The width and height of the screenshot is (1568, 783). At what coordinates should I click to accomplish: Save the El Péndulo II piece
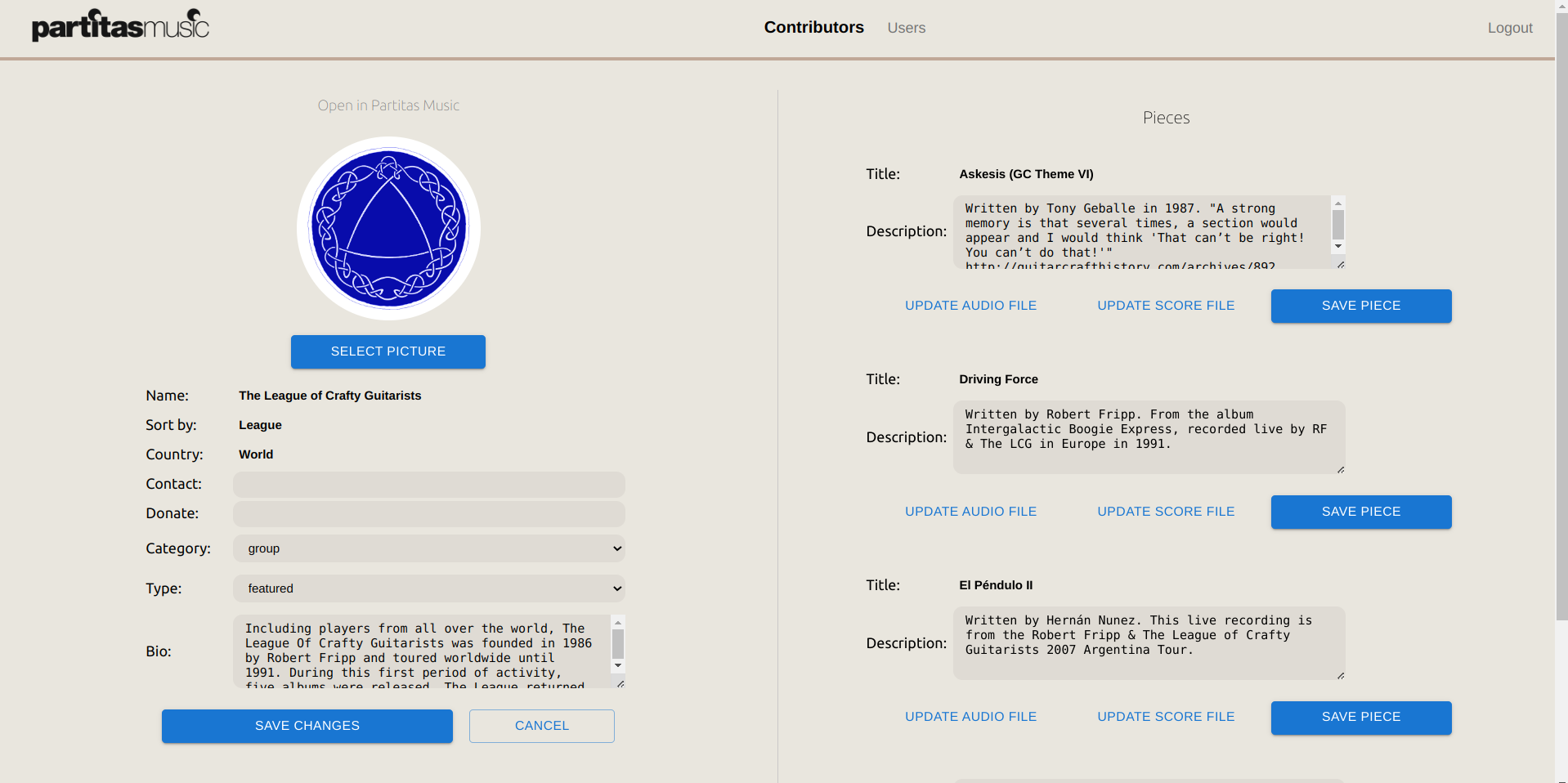1361,718
